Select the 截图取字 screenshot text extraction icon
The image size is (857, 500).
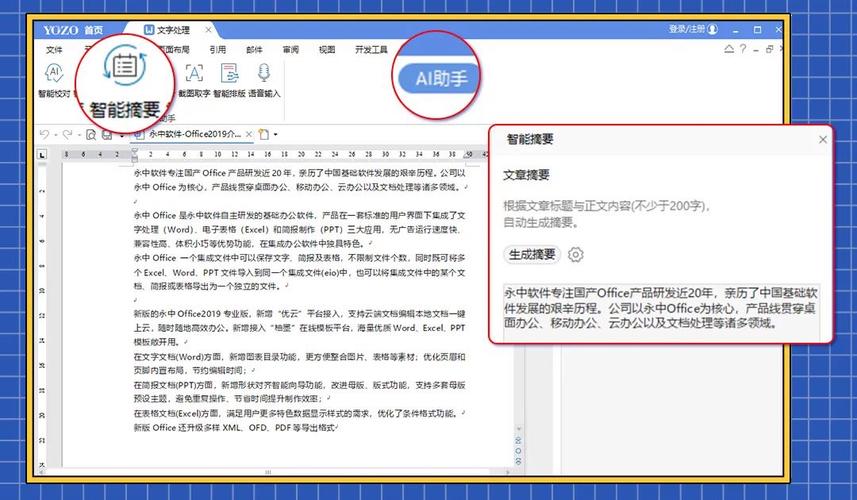(x=194, y=73)
